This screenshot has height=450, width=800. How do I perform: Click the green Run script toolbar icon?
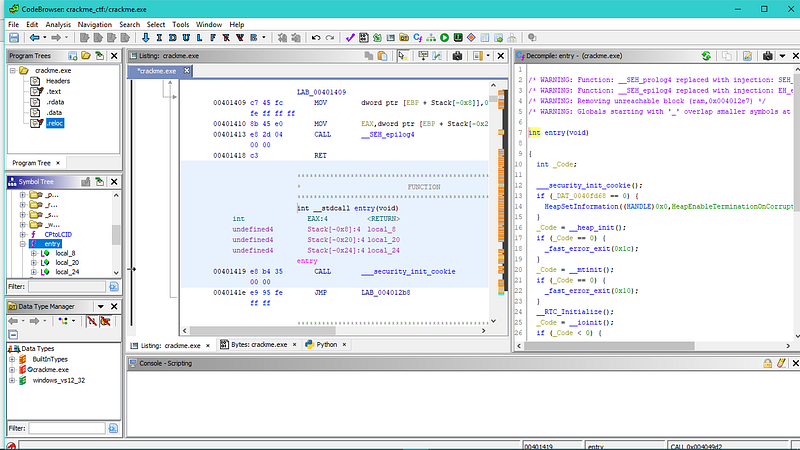443,38
